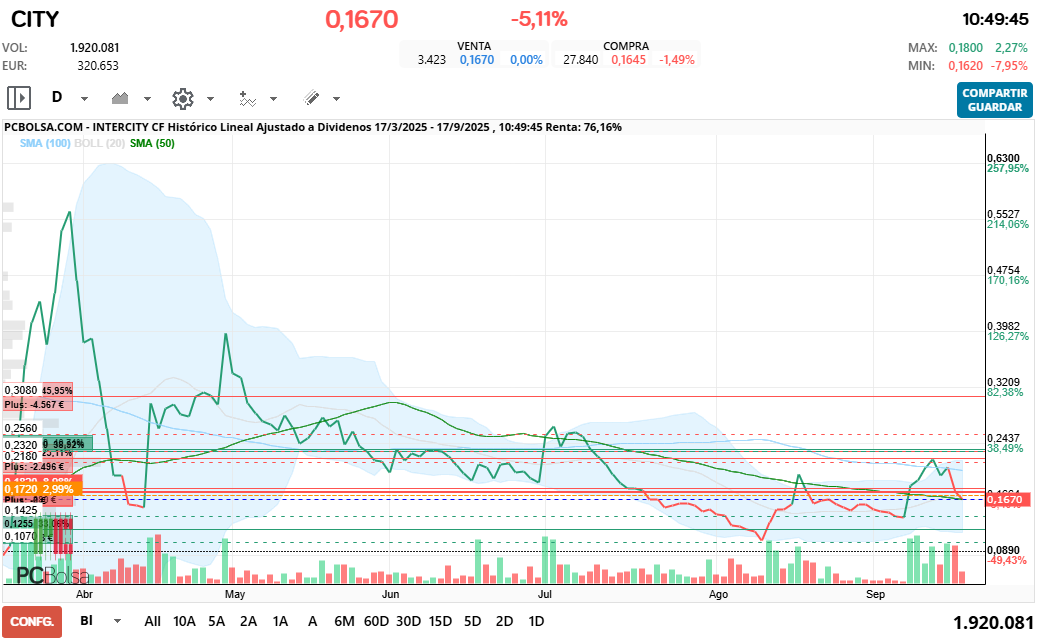Click the red 0,1670 price axis tag
Screen dimensions: 1048x643
1008,499
